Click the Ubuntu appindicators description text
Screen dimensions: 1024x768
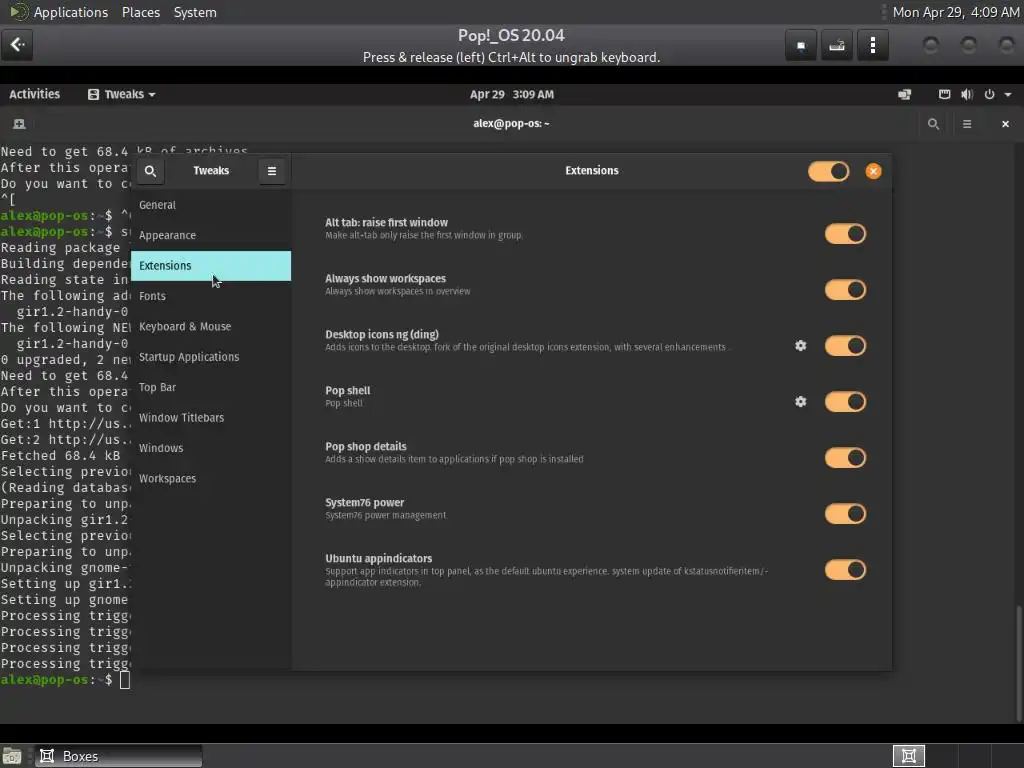[547, 577]
